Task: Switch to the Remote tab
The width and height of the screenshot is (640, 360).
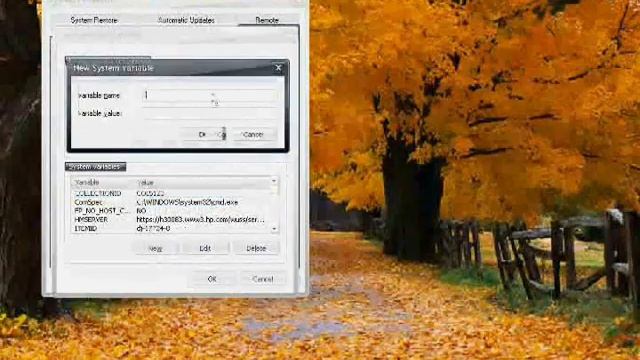Action: [x=267, y=20]
